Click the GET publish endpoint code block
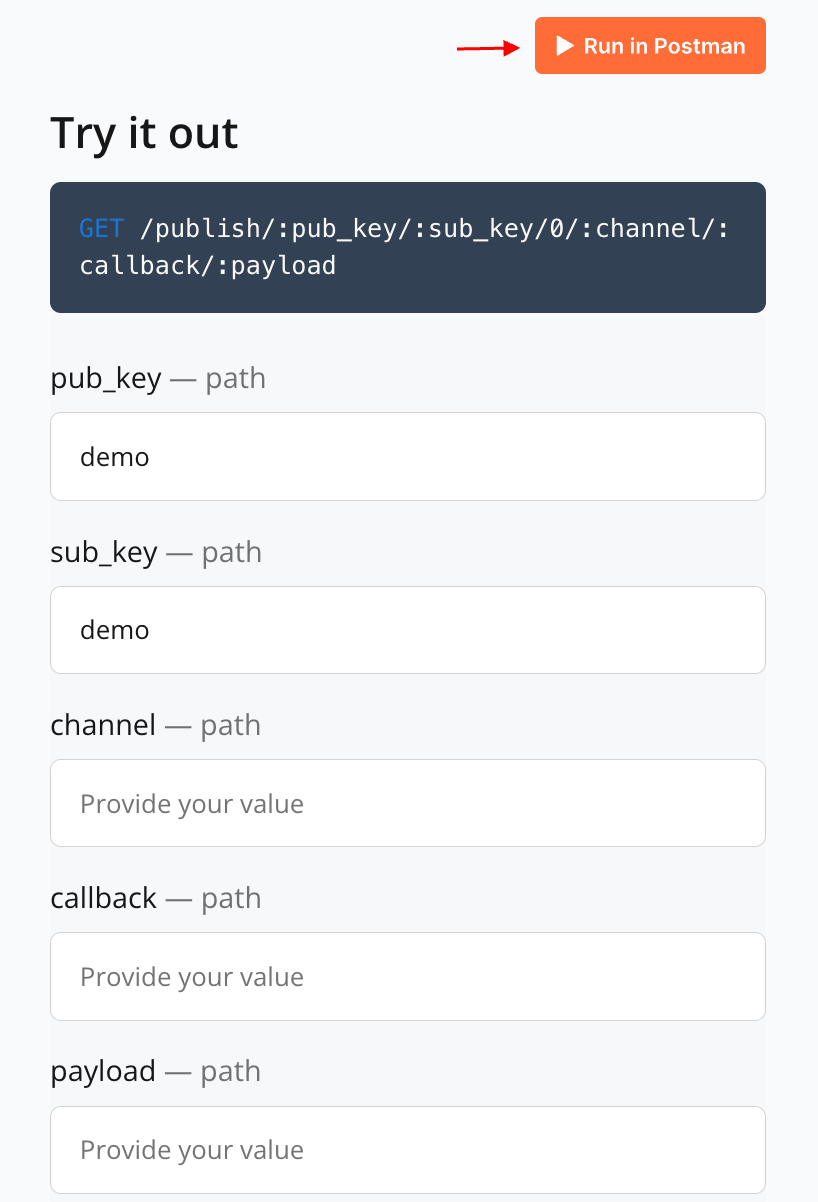This screenshot has height=1202, width=818. 407,247
